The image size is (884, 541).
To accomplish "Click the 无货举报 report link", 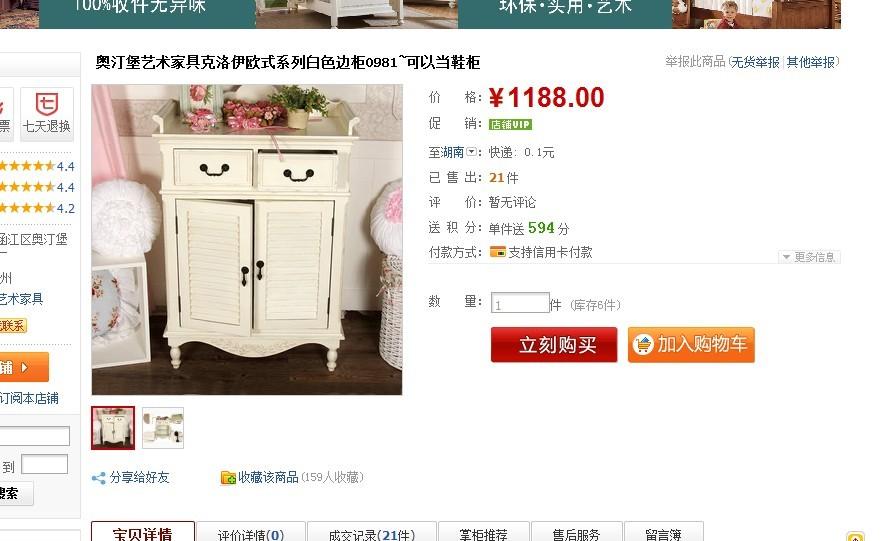I will pyautogui.click(x=755, y=62).
